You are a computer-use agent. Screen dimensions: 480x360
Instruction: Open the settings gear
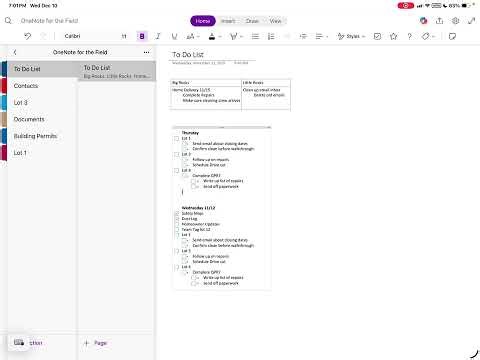coord(455,21)
